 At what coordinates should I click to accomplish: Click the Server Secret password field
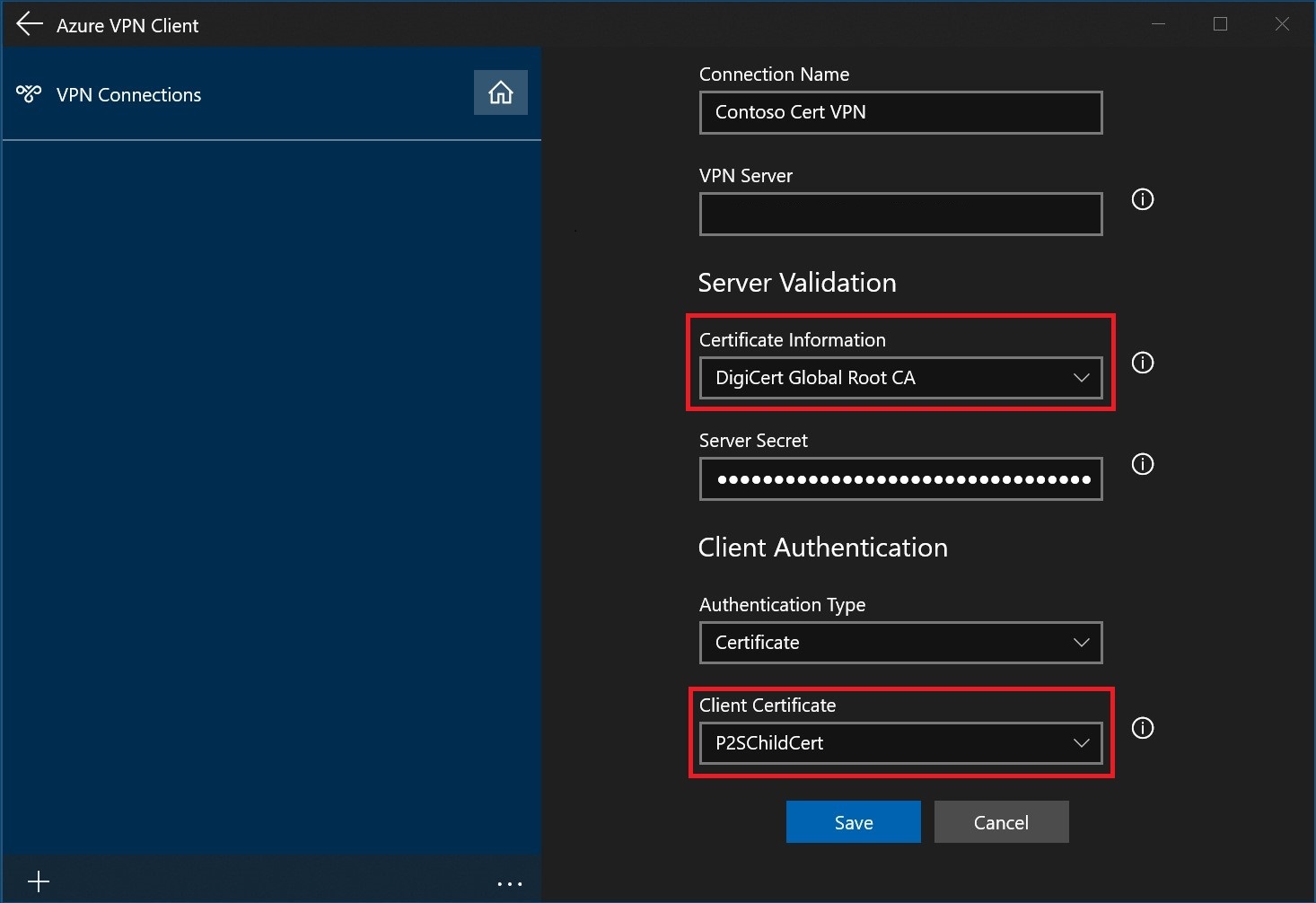point(900,479)
